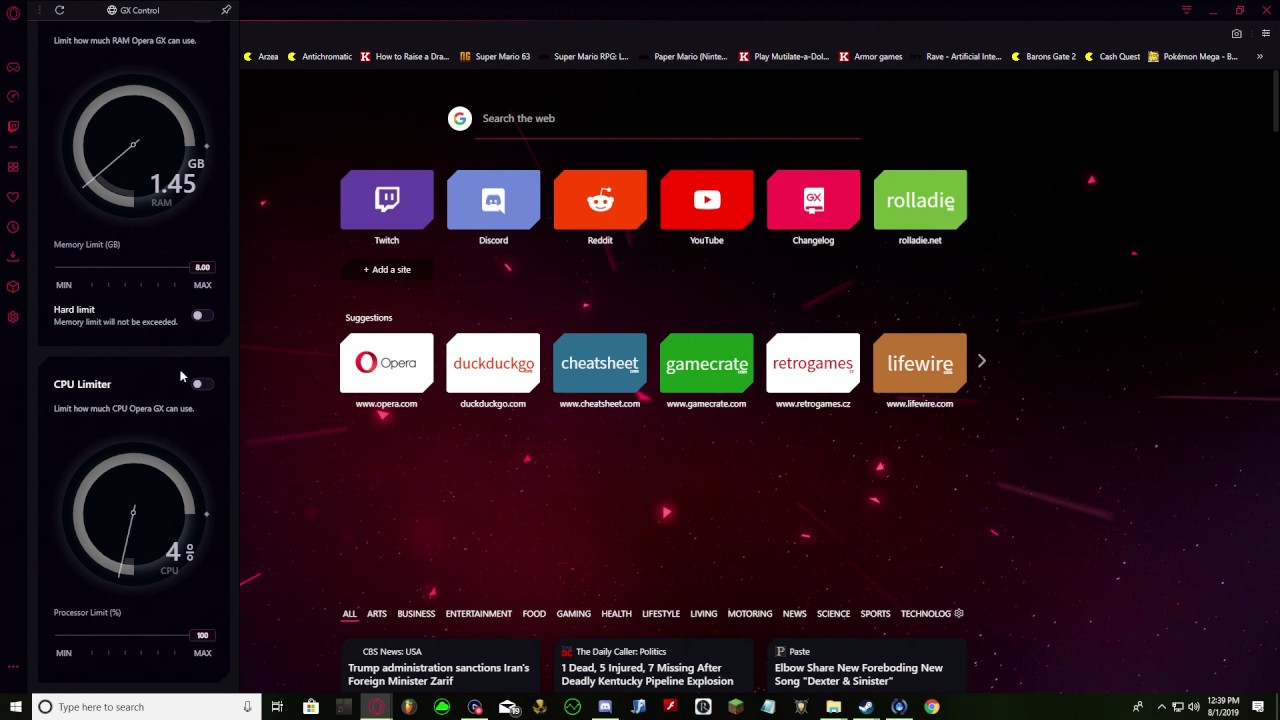Click the news settings gear icon

click(959, 613)
